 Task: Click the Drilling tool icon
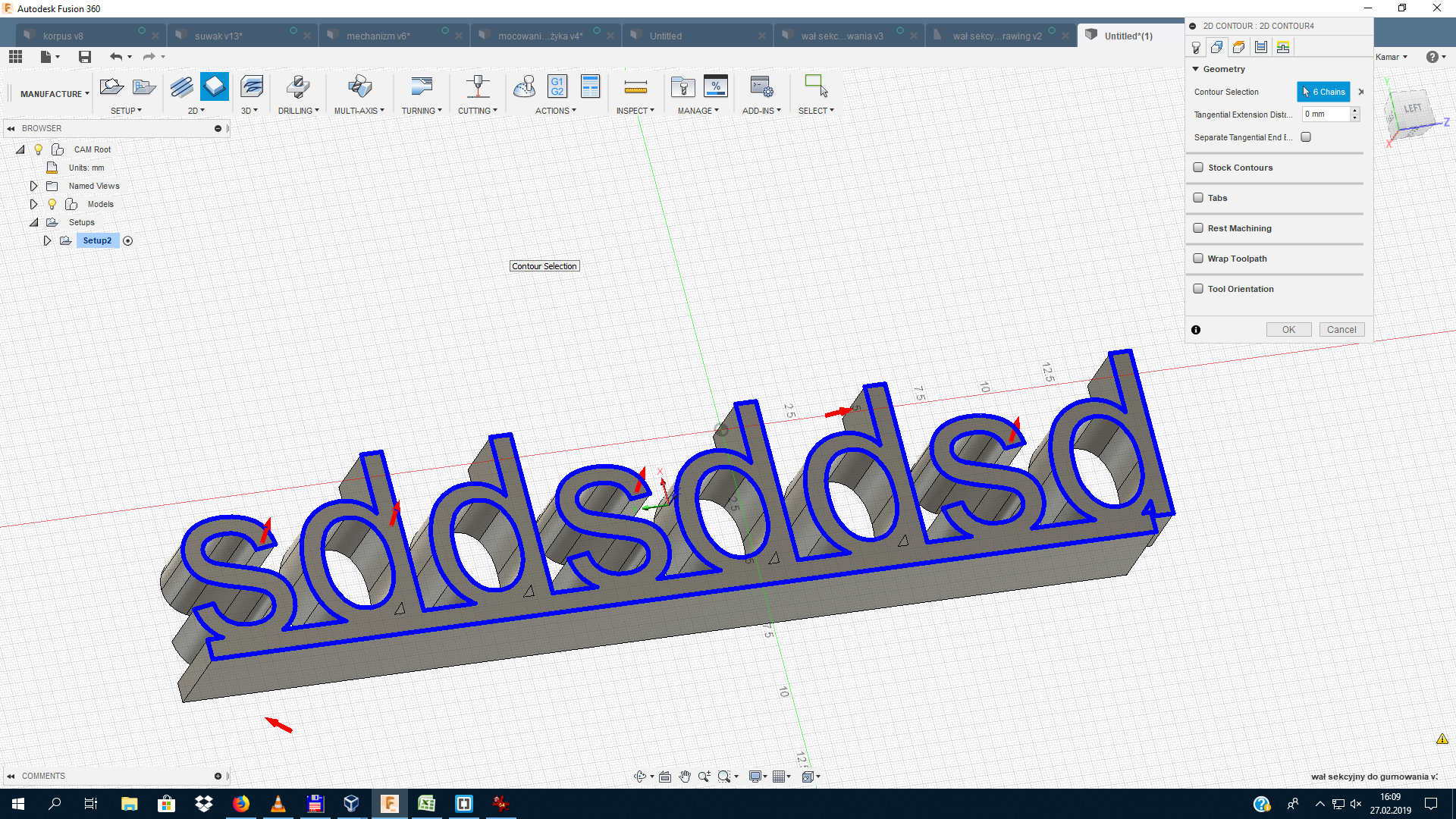[x=298, y=86]
